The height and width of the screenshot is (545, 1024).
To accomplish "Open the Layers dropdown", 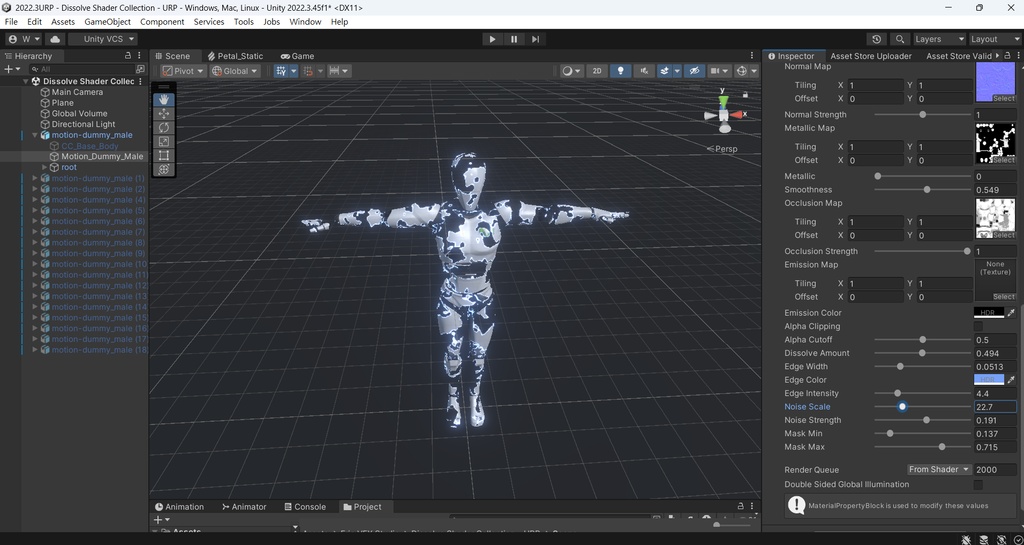I will pyautogui.click(x=938, y=39).
